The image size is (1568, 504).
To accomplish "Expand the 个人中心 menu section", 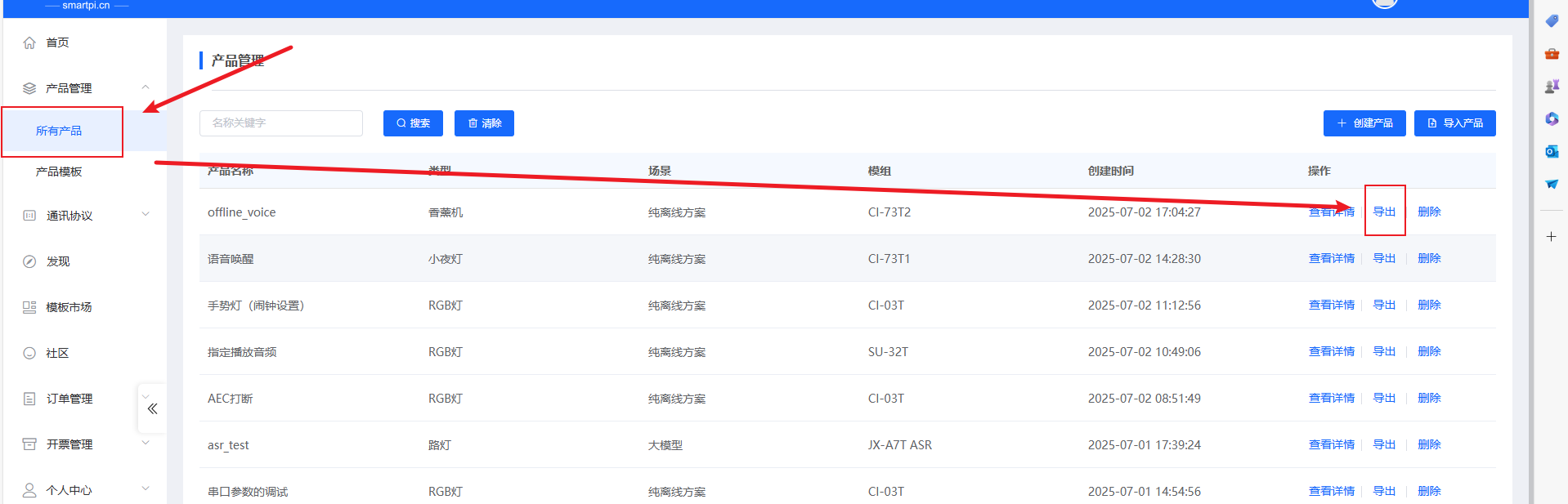I will [146, 489].
